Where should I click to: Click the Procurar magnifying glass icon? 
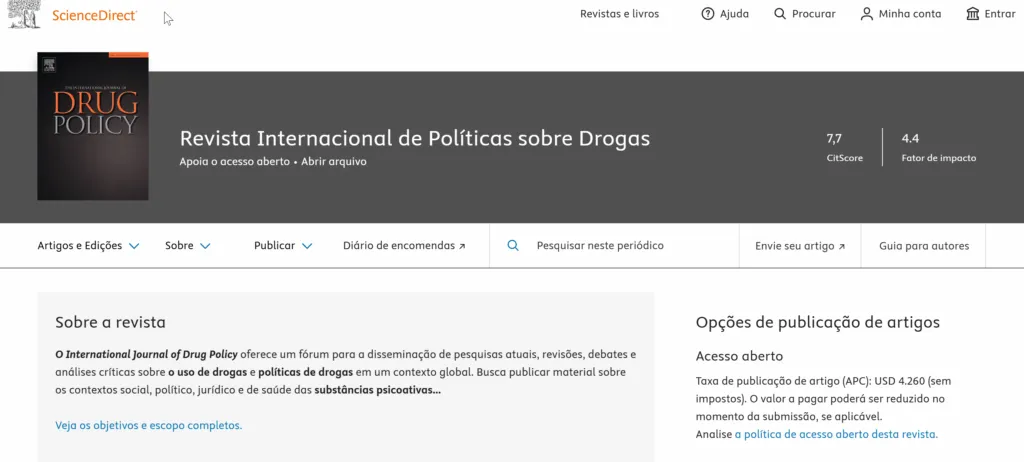[781, 14]
